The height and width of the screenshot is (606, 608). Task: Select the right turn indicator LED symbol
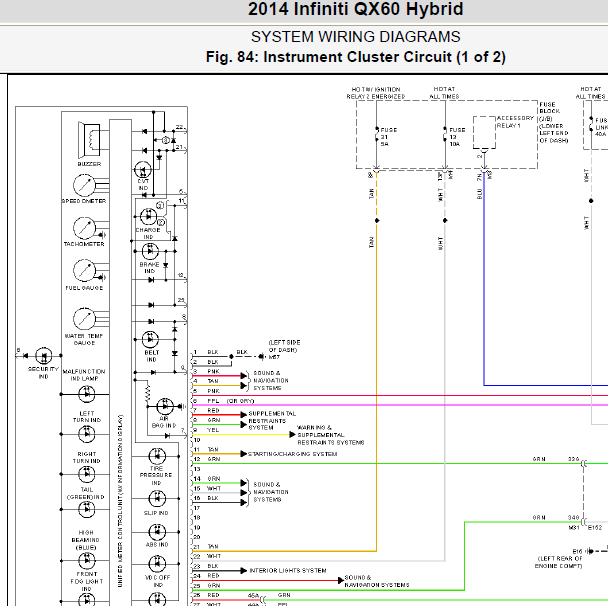pyautogui.click(x=86, y=474)
